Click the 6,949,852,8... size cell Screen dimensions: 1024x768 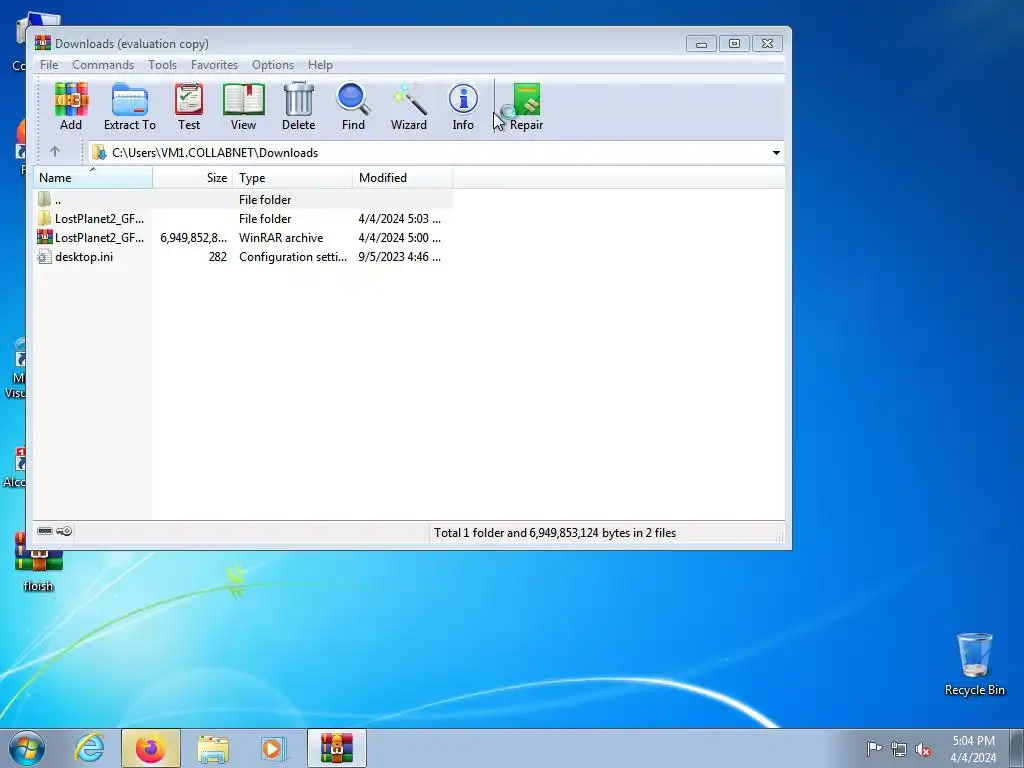tap(193, 238)
